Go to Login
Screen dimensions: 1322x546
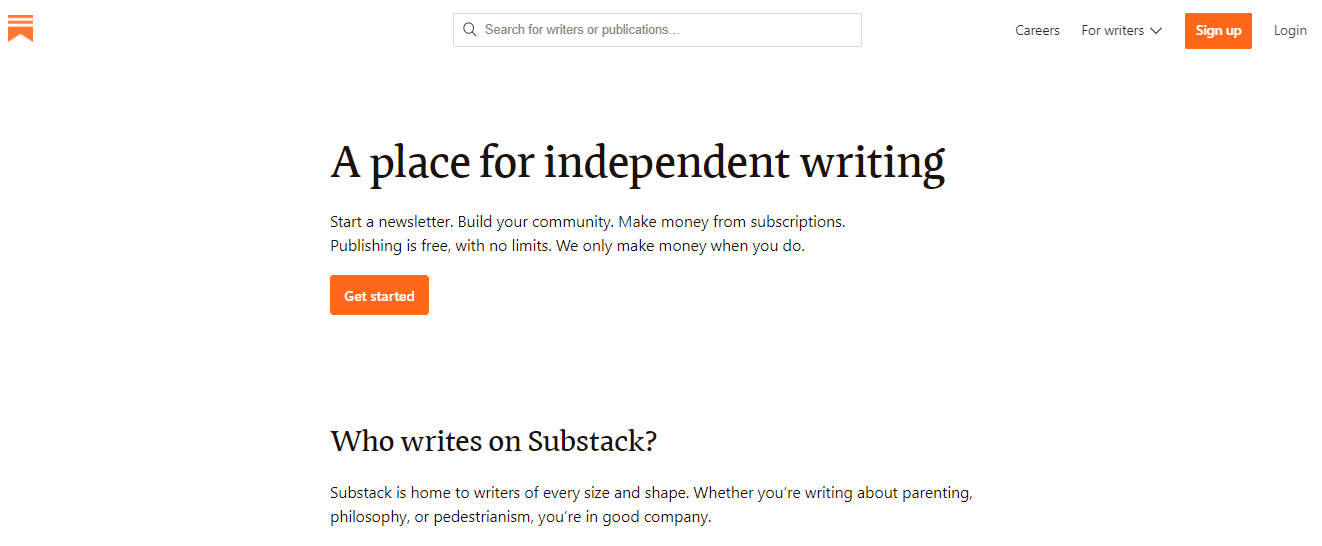point(1290,30)
